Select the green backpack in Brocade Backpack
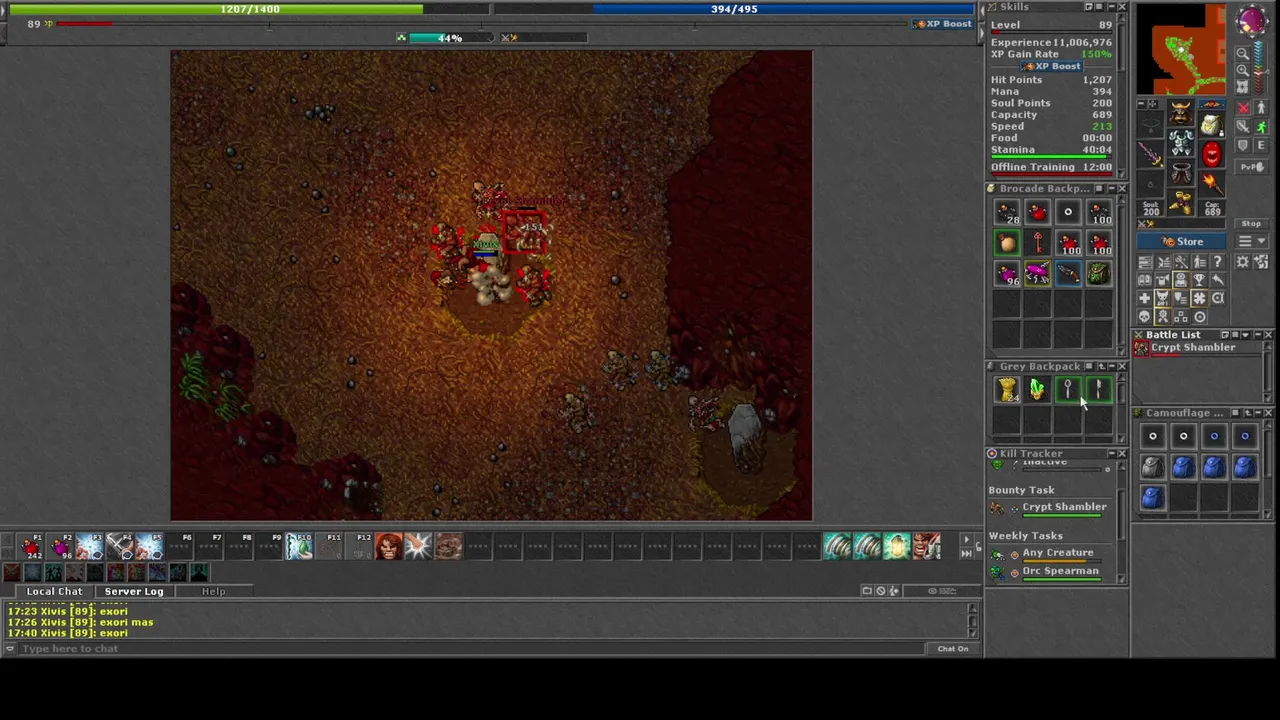 pyautogui.click(x=1099, y=273)
